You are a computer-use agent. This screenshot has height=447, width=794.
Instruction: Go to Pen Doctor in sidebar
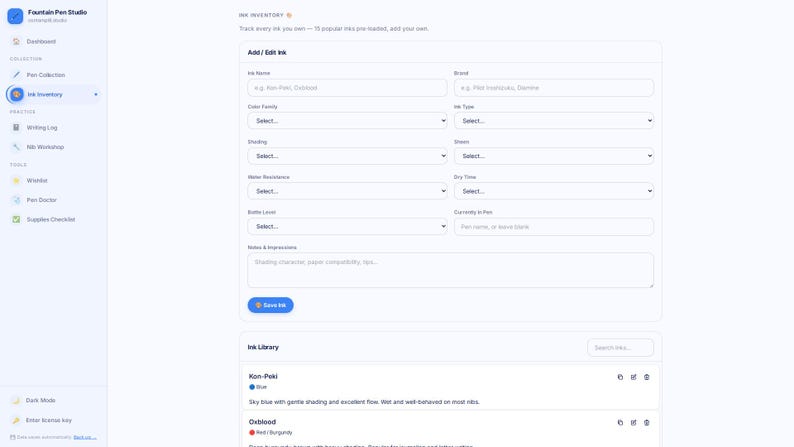pyautogui.click(x=53, y=200)
